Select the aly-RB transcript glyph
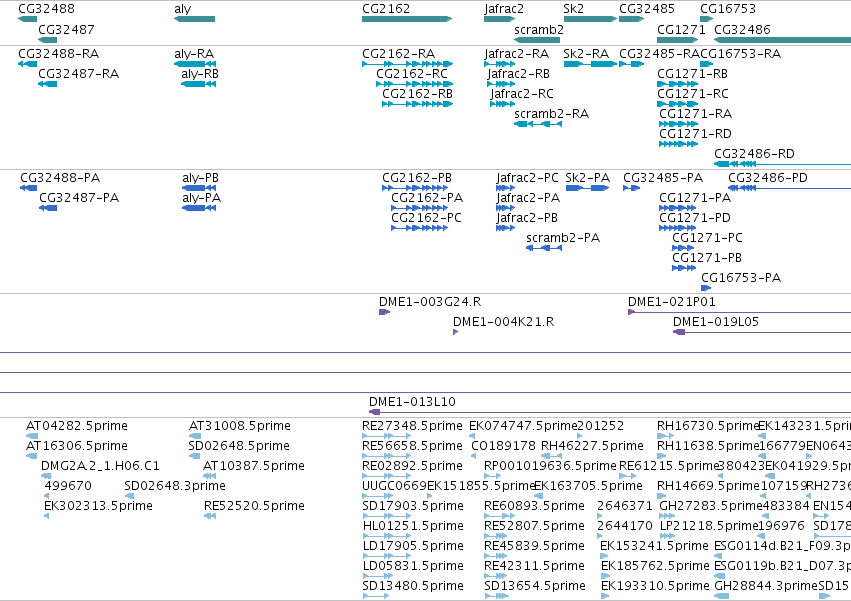Viewport: 851px width, 601px height. tap(198, 84)
